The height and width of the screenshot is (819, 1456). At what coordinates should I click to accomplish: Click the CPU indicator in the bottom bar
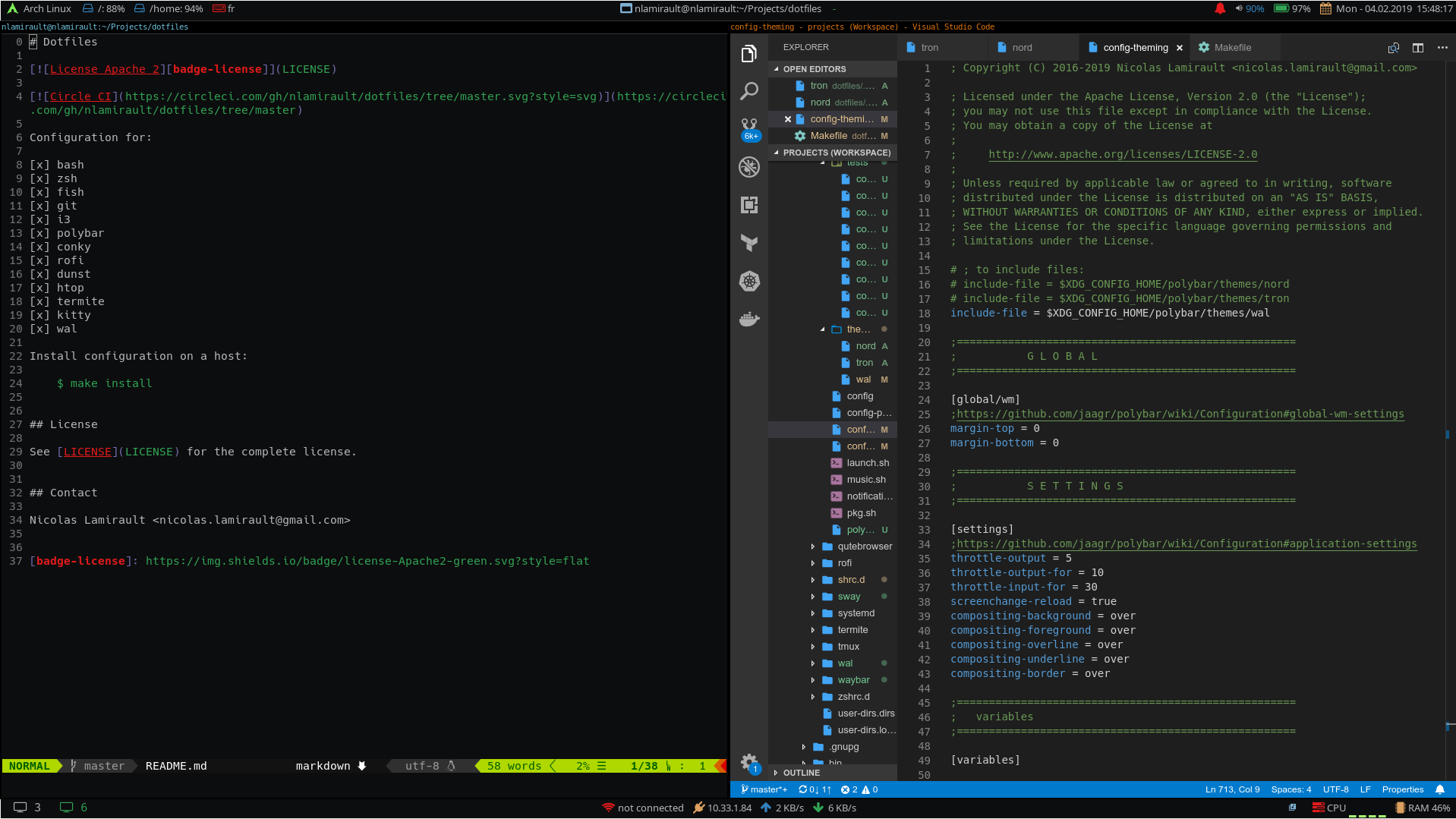tap(1329, 808)
